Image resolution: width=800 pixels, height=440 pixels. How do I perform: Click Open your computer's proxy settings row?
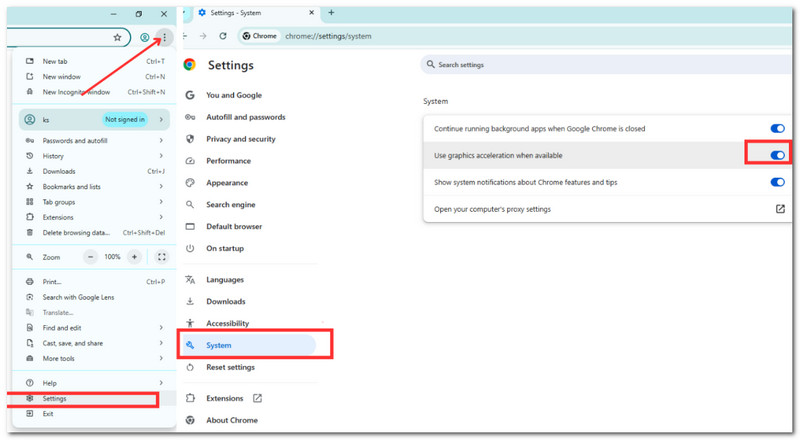pyautogui.click(x=607, y=209)
